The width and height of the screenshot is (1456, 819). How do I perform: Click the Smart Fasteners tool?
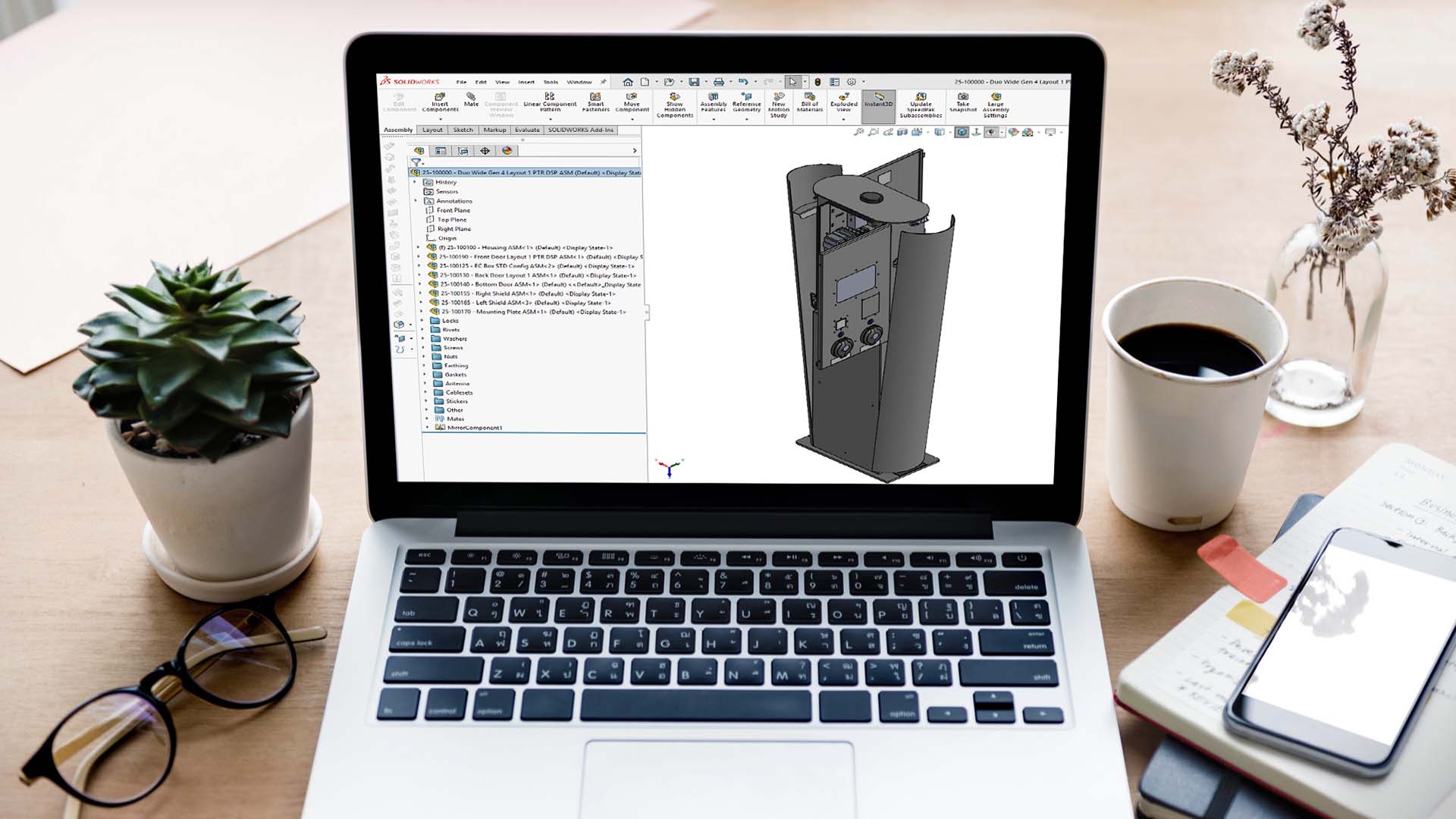tap(595, 102)
